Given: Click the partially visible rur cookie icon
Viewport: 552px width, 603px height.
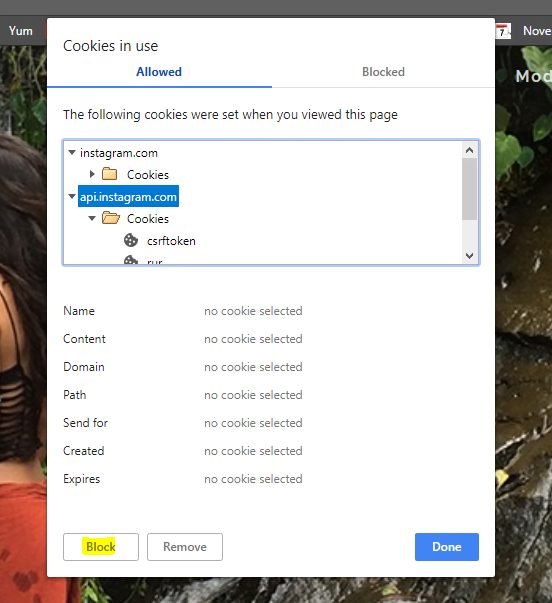Looking at the screenshot, I should 131,260.
